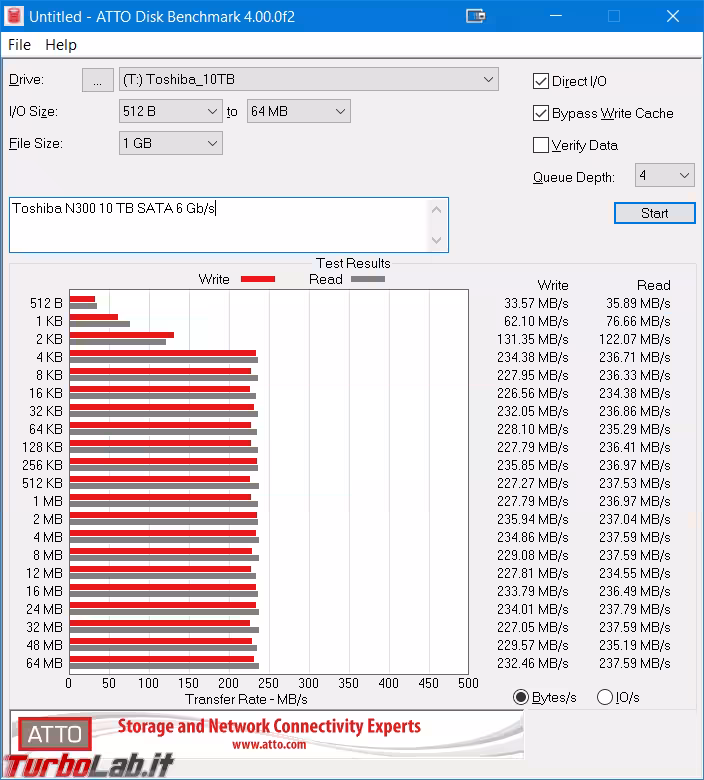Click the 4 KB read value 236.71 MB/s
Viewport: 704px width, 780px height.
pos(634,357)
